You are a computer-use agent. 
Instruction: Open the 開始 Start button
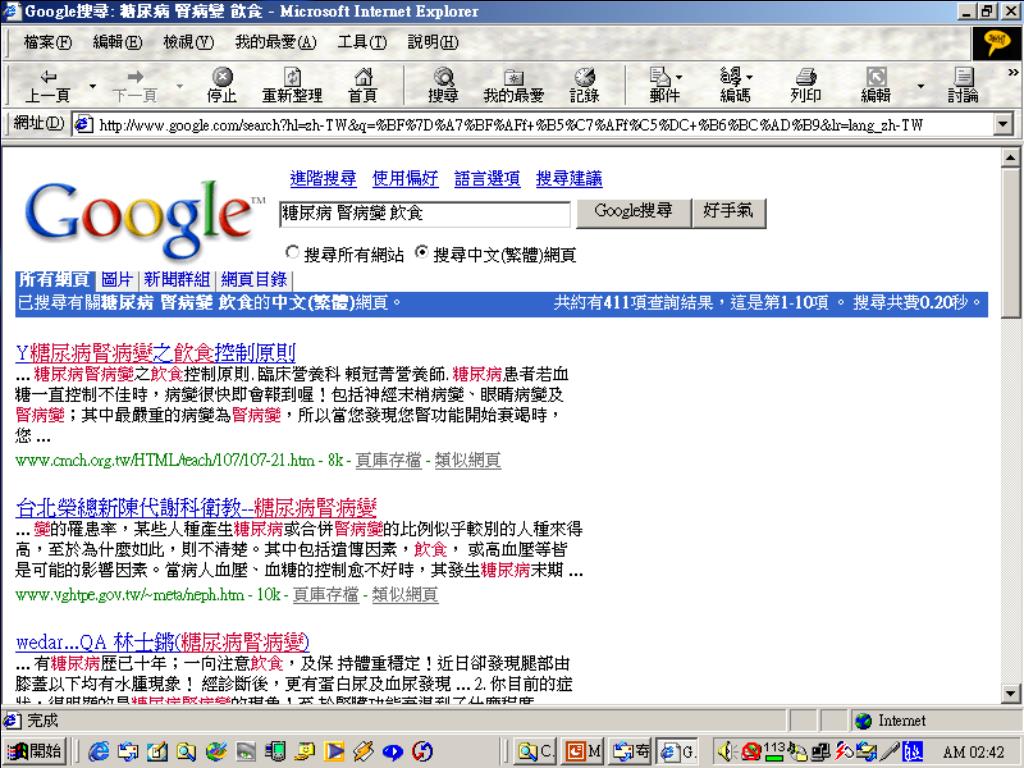(x=36, y=752)
